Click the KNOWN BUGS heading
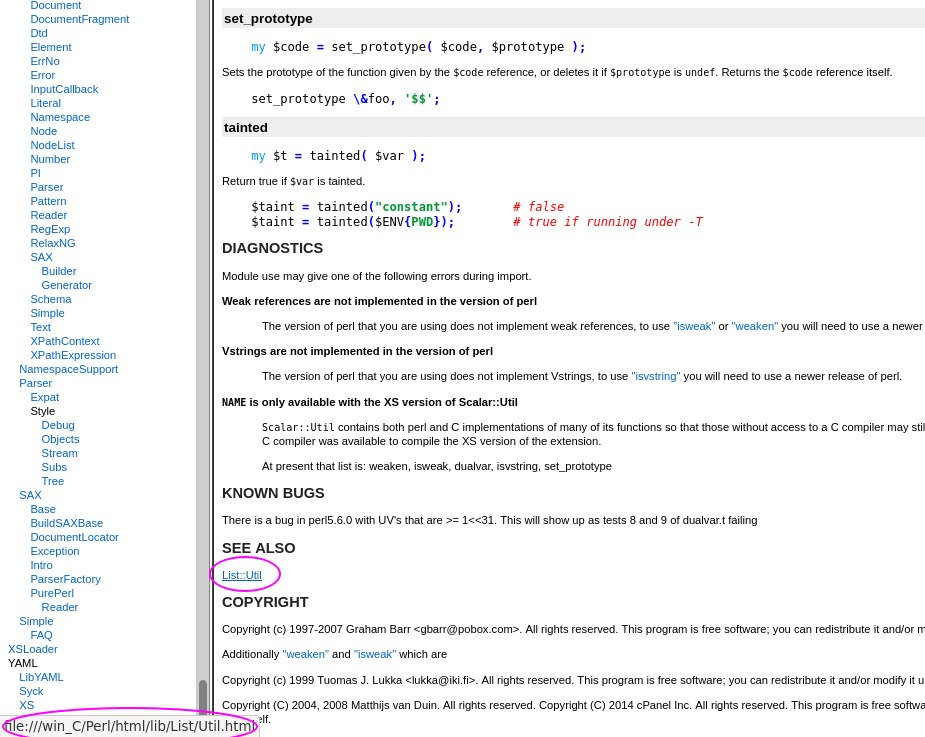925x737 pixels. [x=273, y=493]
